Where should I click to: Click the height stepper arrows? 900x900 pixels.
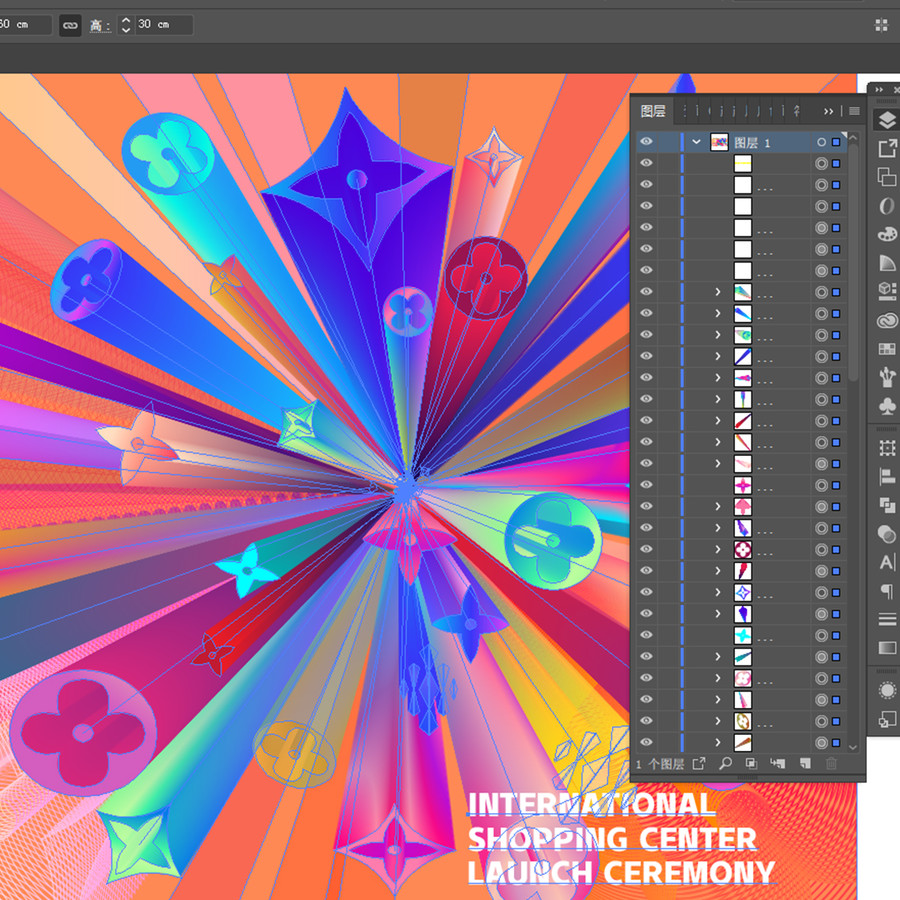point(126,25)
